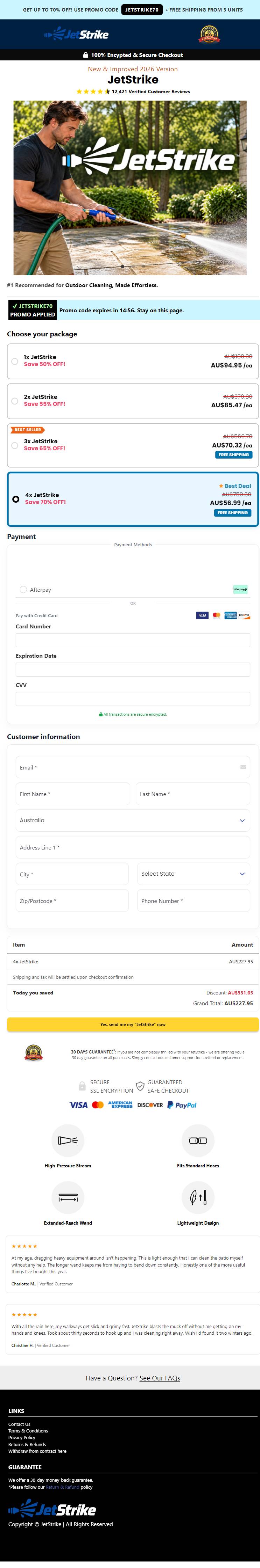The height and width of the screenshot is (1568, 260).
Task: Click the JETSTRIKE70 PROMO APPLIED badge
Action: tap(32, 310)
